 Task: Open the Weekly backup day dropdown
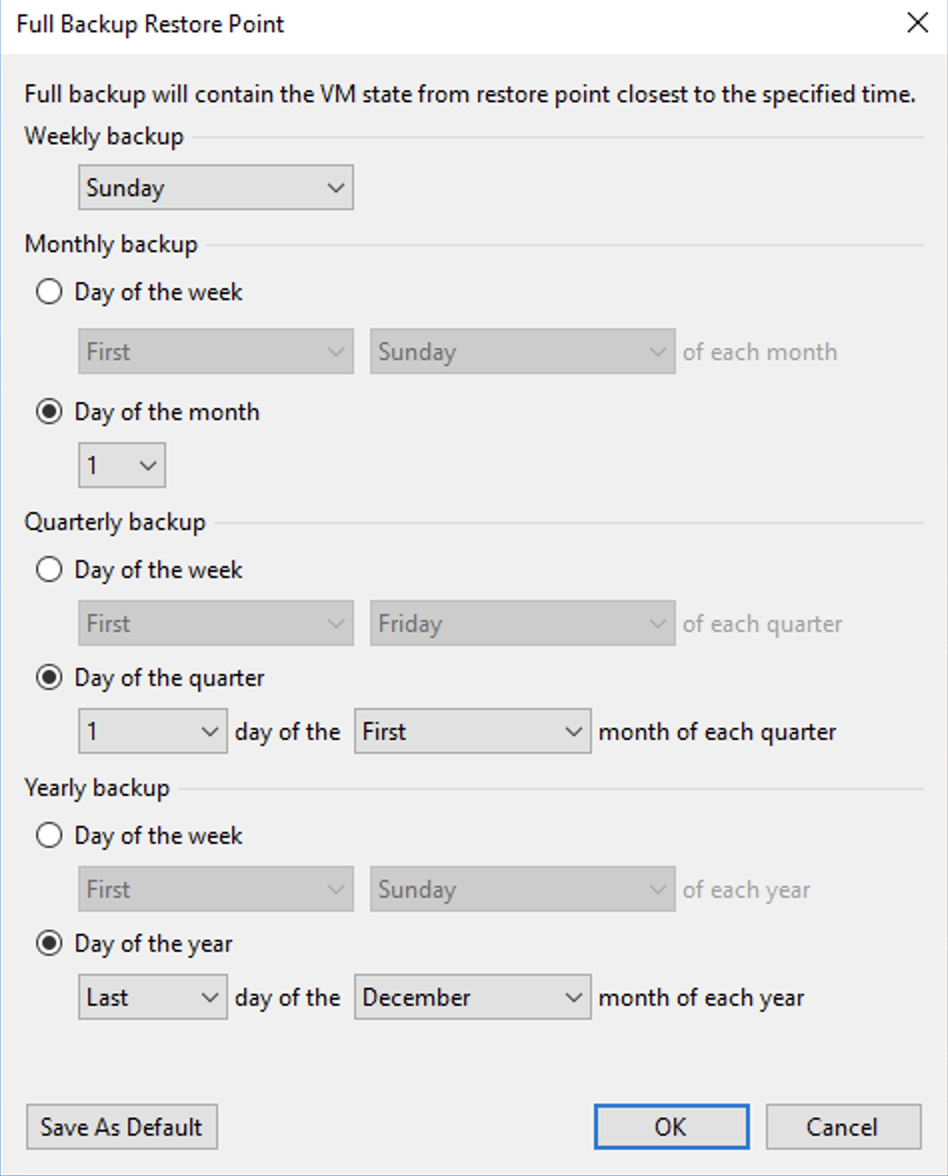pyautogui.click(x=216, y=188)
